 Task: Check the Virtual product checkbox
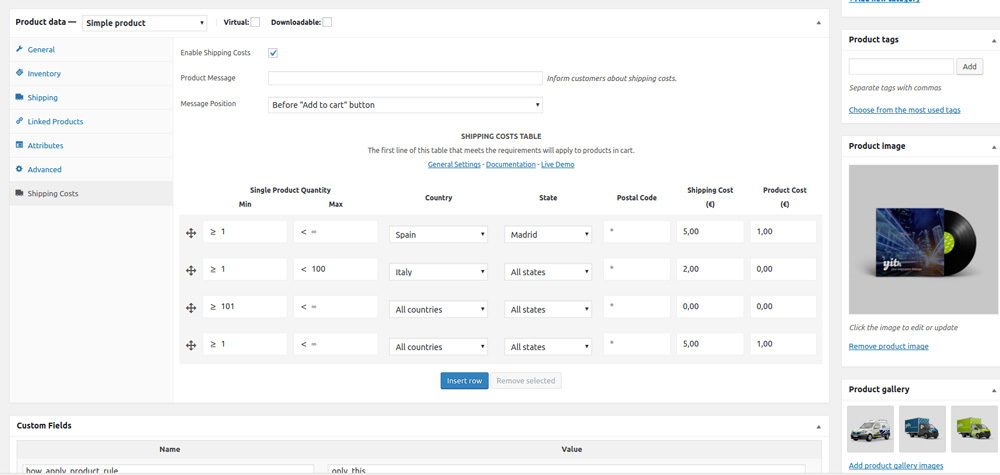(255, 22)
